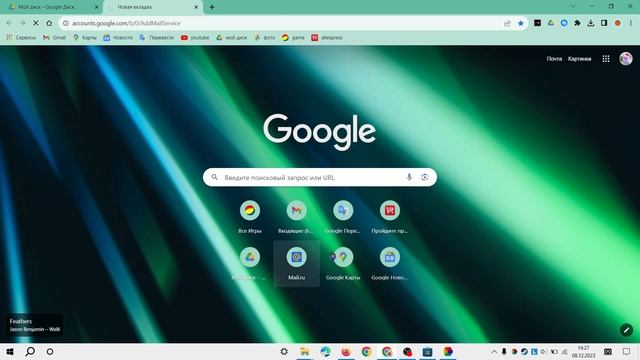This screenshot has height=360, width=640.
Task: Close the Новая вкладка tab
Action: (196, 7)
